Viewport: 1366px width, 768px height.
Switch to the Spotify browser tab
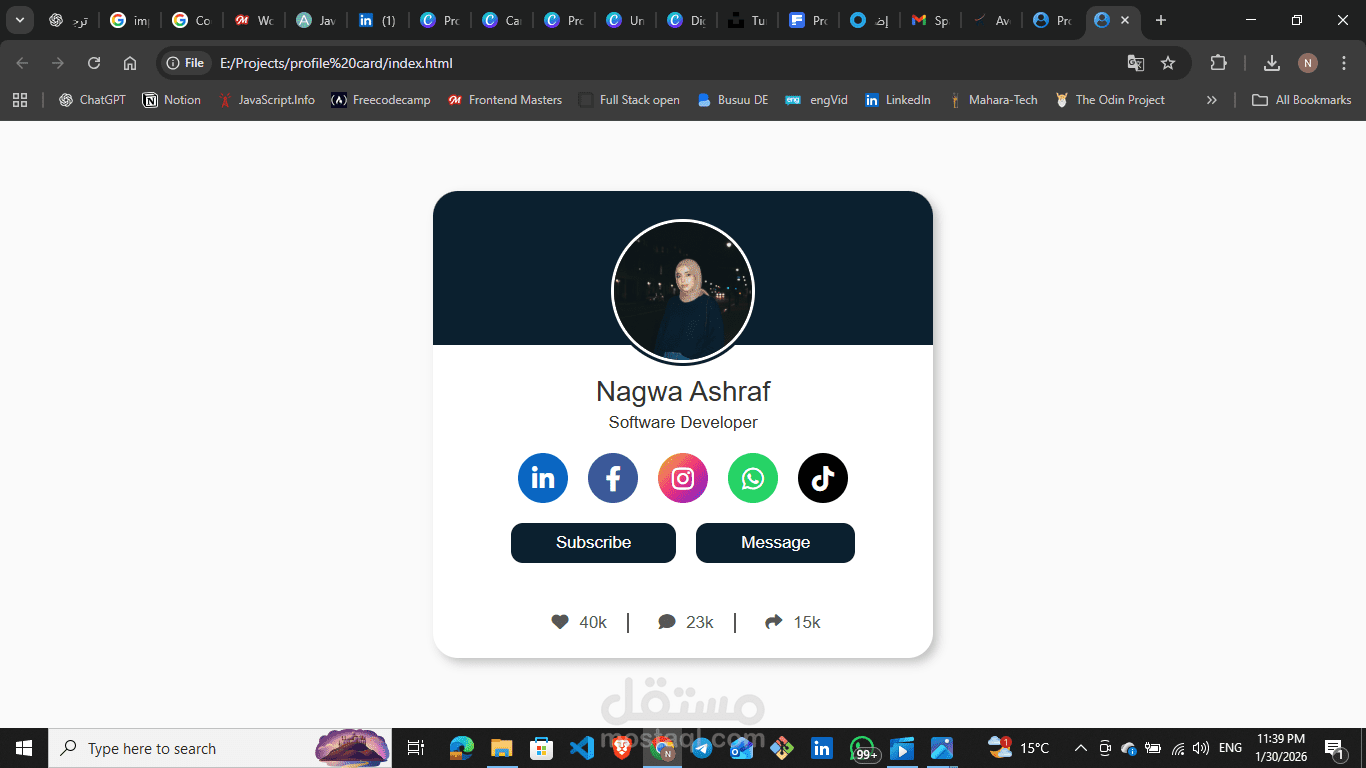point(930,19)
